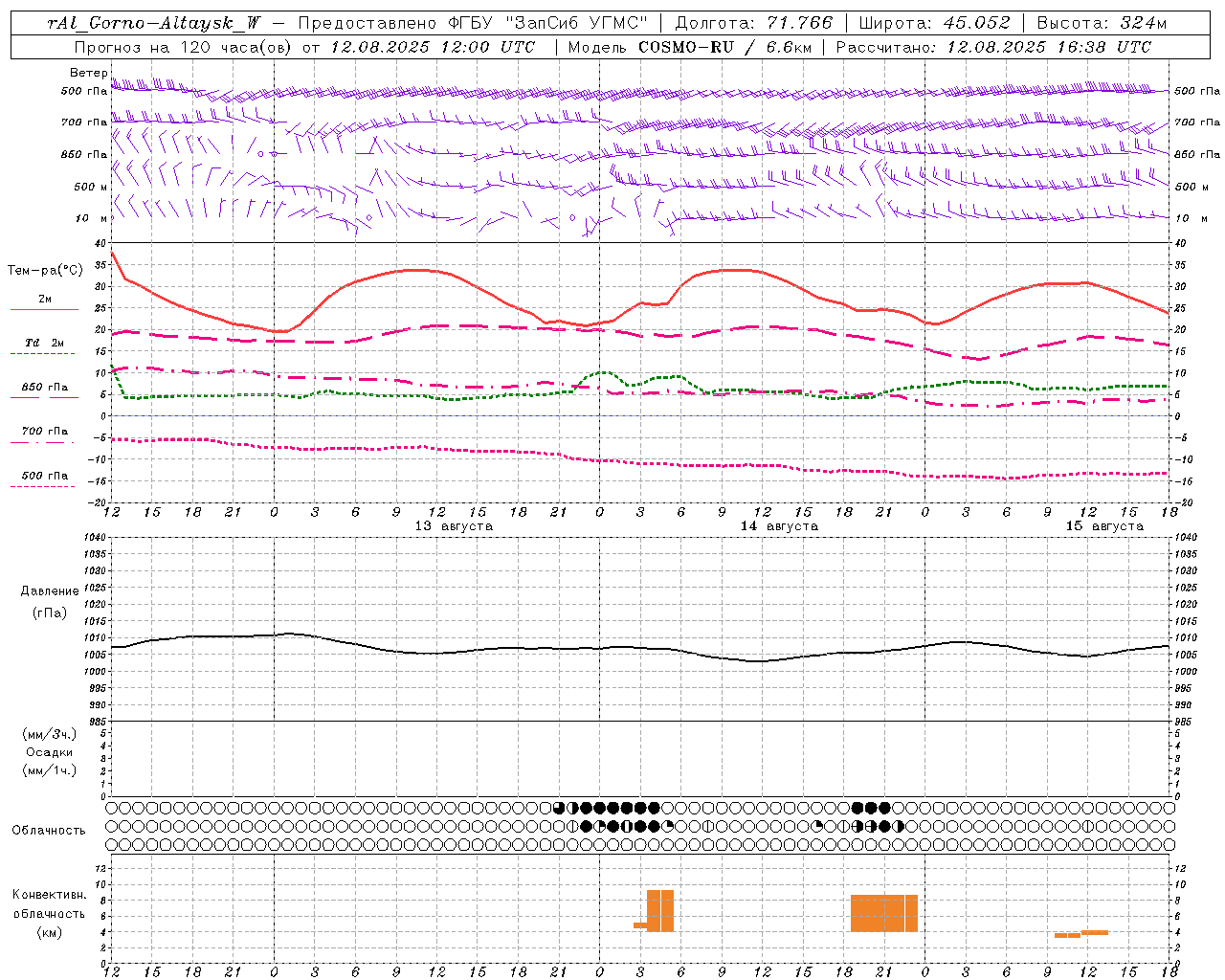Image resolution: width=1225 pixels, height=980 pixels.
Task: Click the station title rAl_Gorno-Altaysk_W
Action: pyautogui.click(x=153, y=23)
